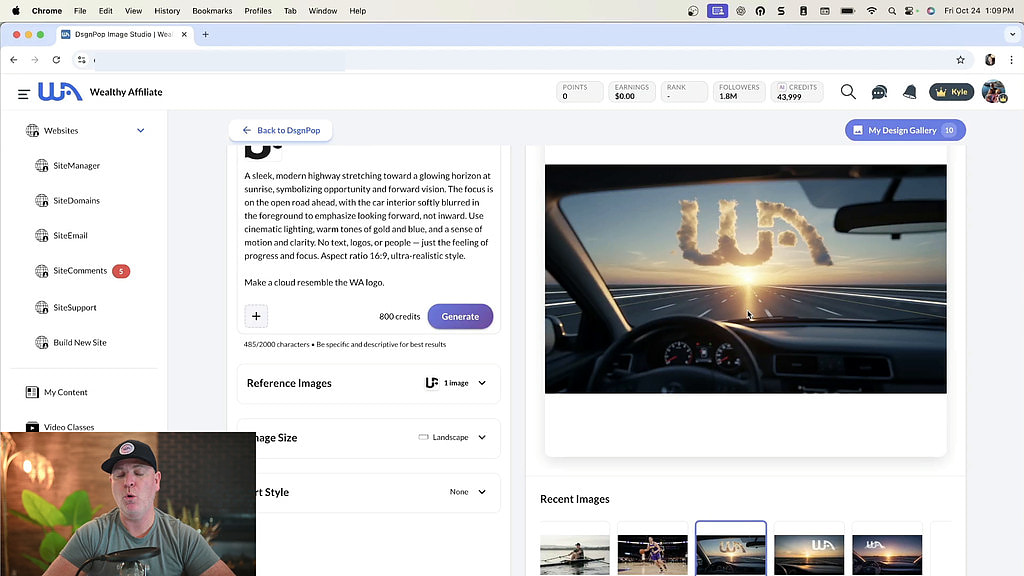Open My Design Gallery
The image size is (1024, 576).
pyautogui.click(x=904, y=131)
